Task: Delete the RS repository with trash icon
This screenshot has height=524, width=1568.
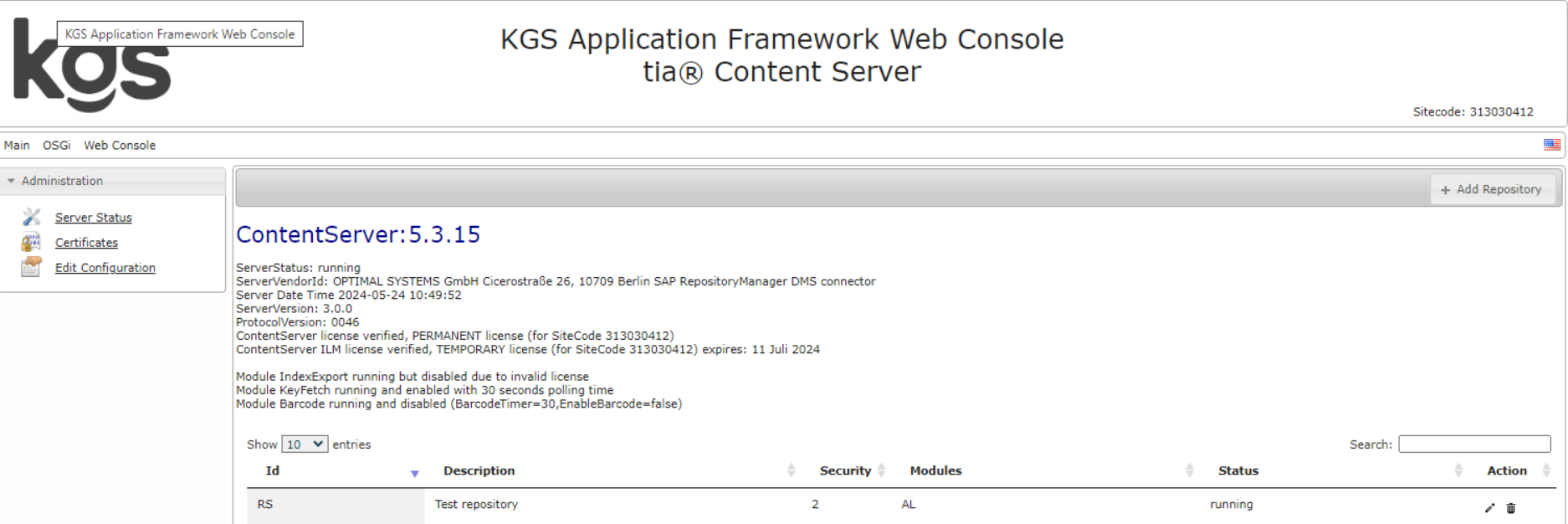Action: click(1511, 508)
